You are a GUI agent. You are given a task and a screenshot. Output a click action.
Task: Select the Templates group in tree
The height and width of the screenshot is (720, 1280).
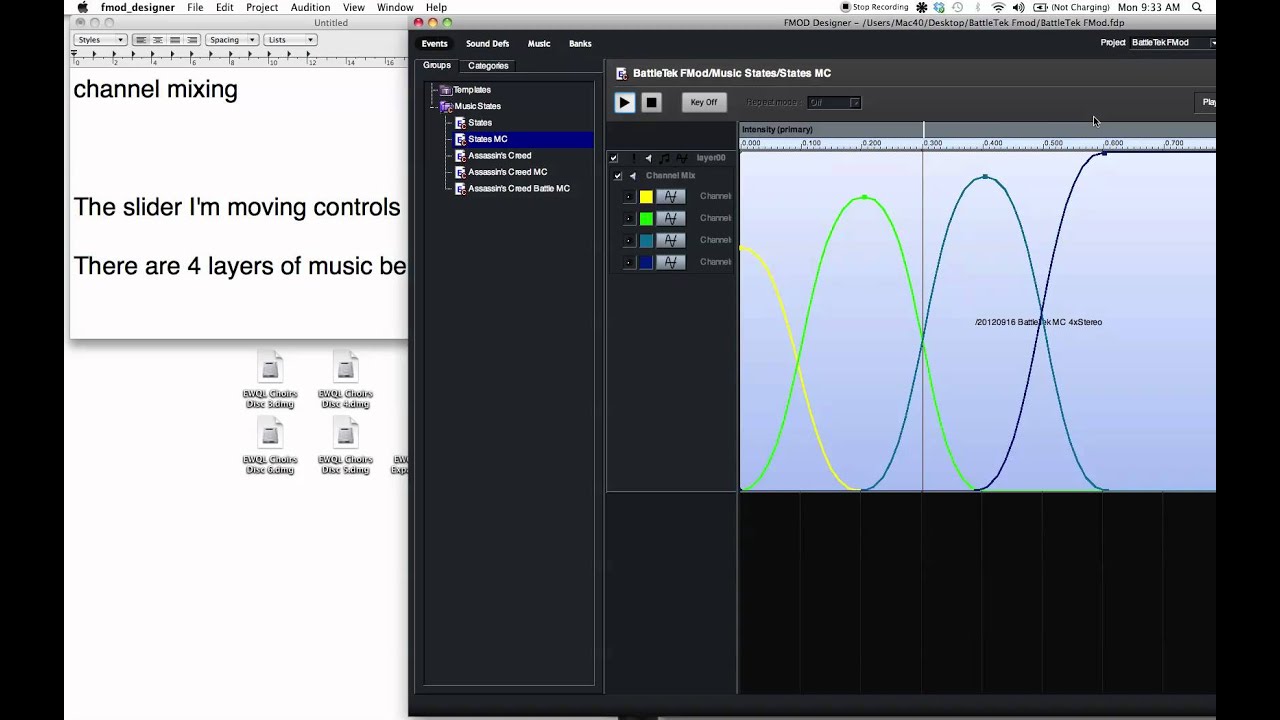pos(471,90)
